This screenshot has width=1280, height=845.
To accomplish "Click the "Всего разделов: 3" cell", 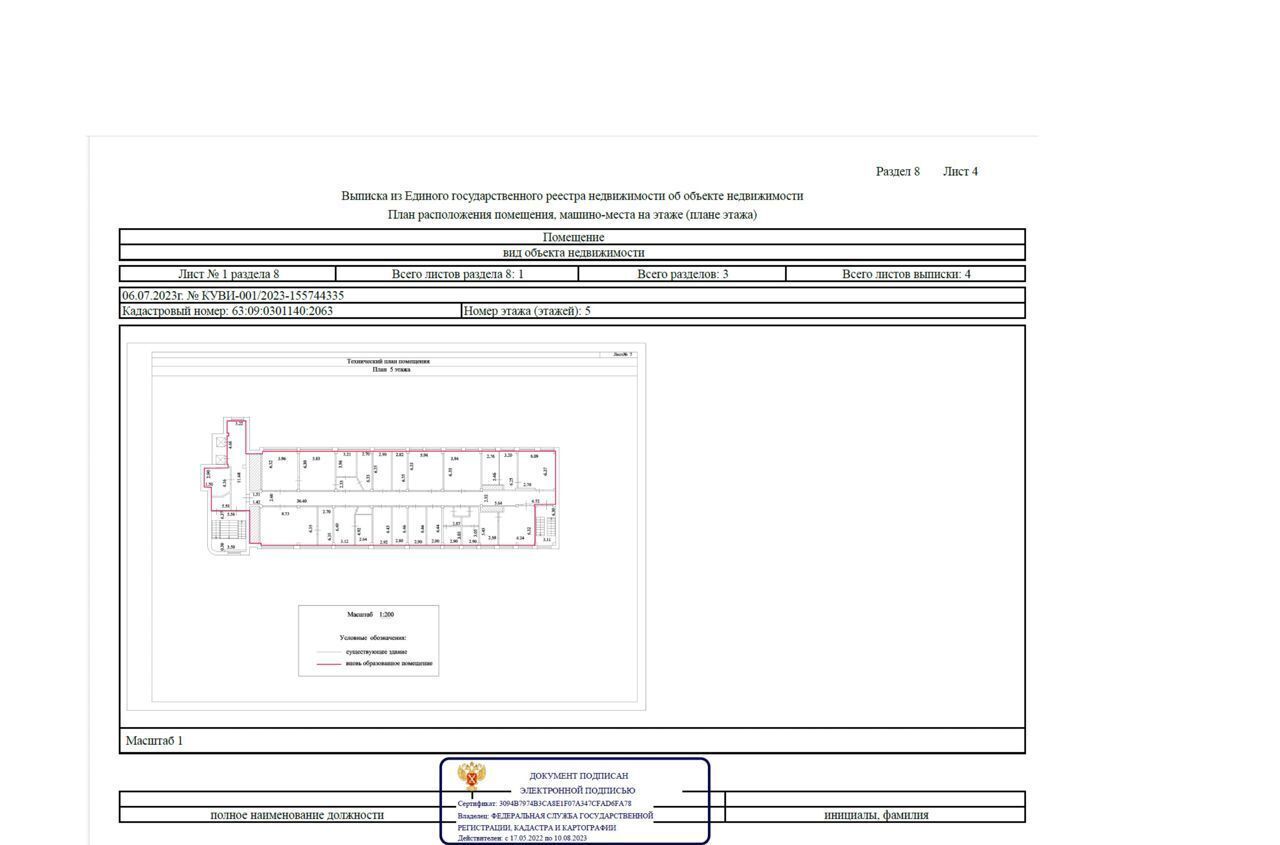I will pos(682,274).
